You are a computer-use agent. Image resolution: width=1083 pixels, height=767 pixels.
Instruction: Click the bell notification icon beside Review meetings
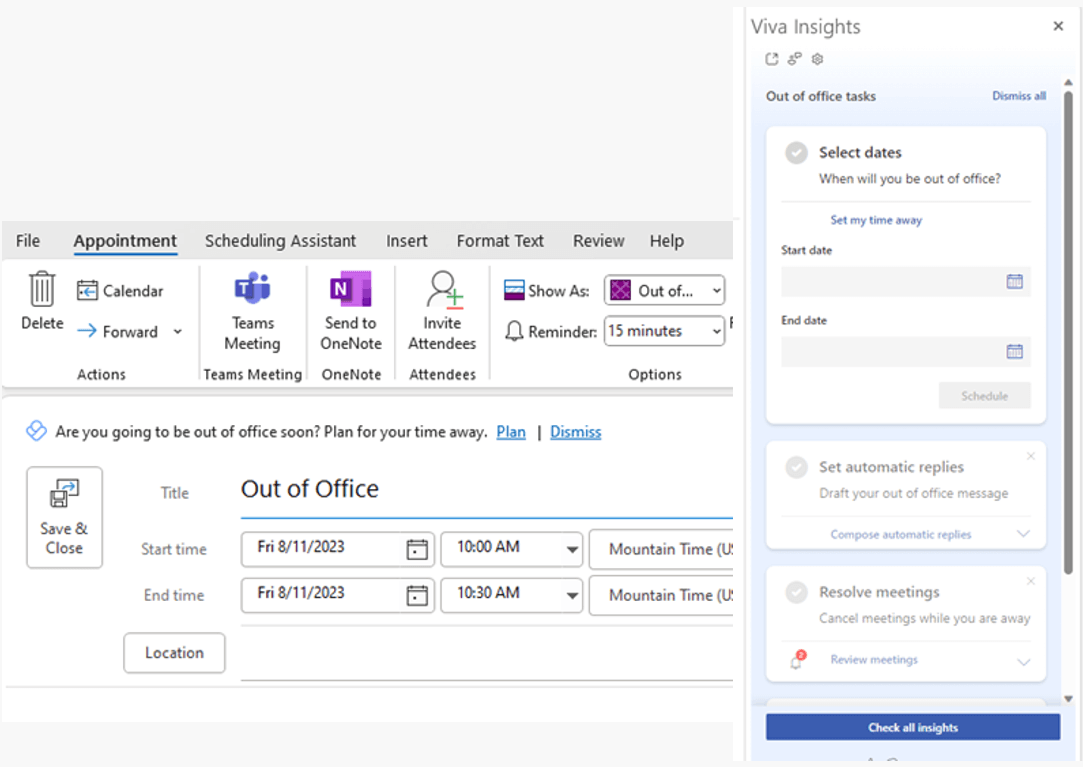point(797,660)
